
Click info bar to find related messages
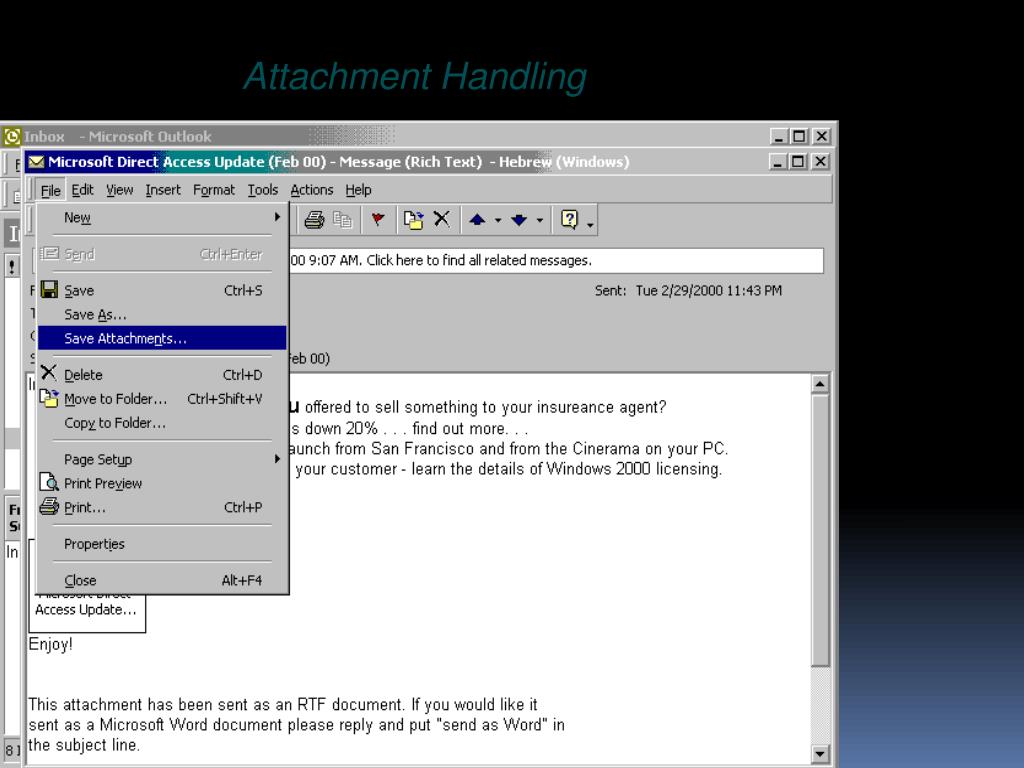tap(555, 261)
